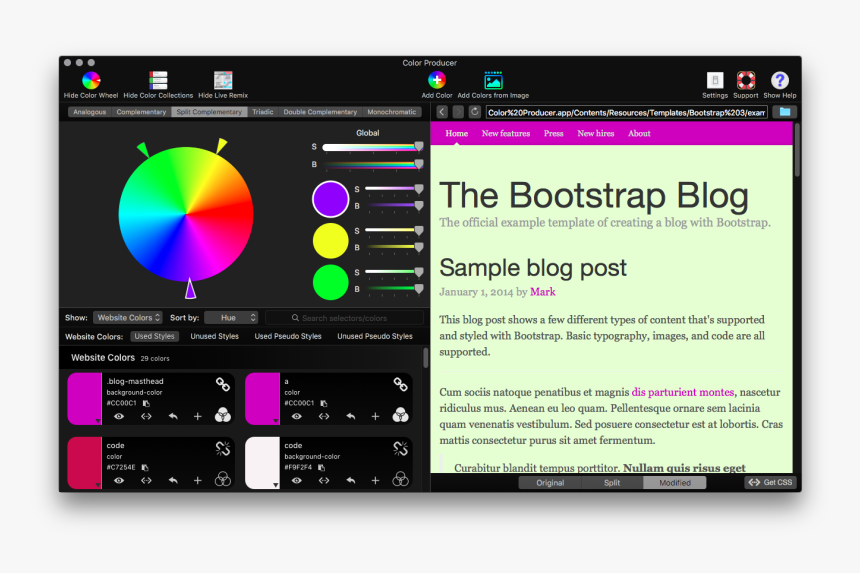Click Hide Color Collections icon

[158, 81]
